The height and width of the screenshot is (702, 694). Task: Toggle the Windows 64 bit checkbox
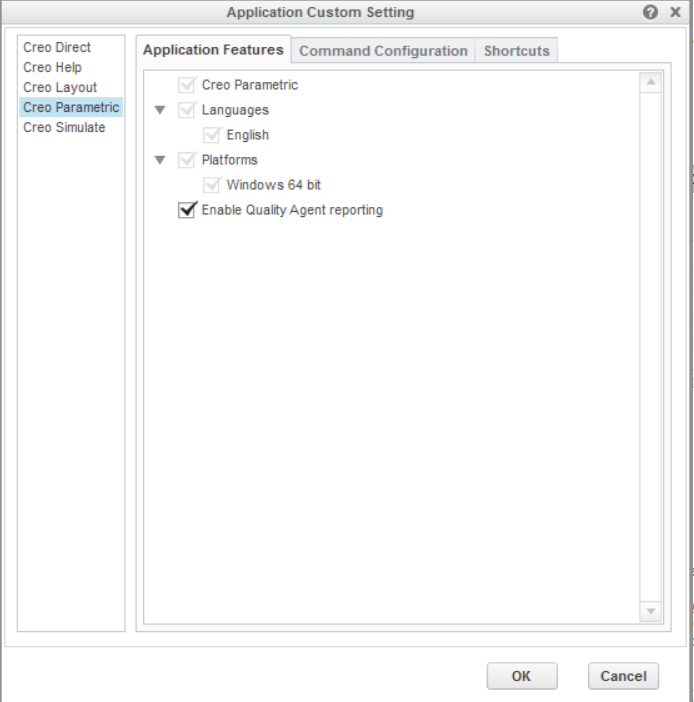(x=211, y=185)
